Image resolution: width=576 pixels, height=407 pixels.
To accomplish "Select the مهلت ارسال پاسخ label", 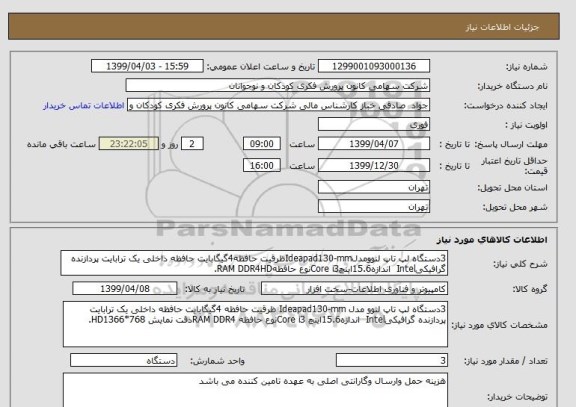I will tap(511, 144).
